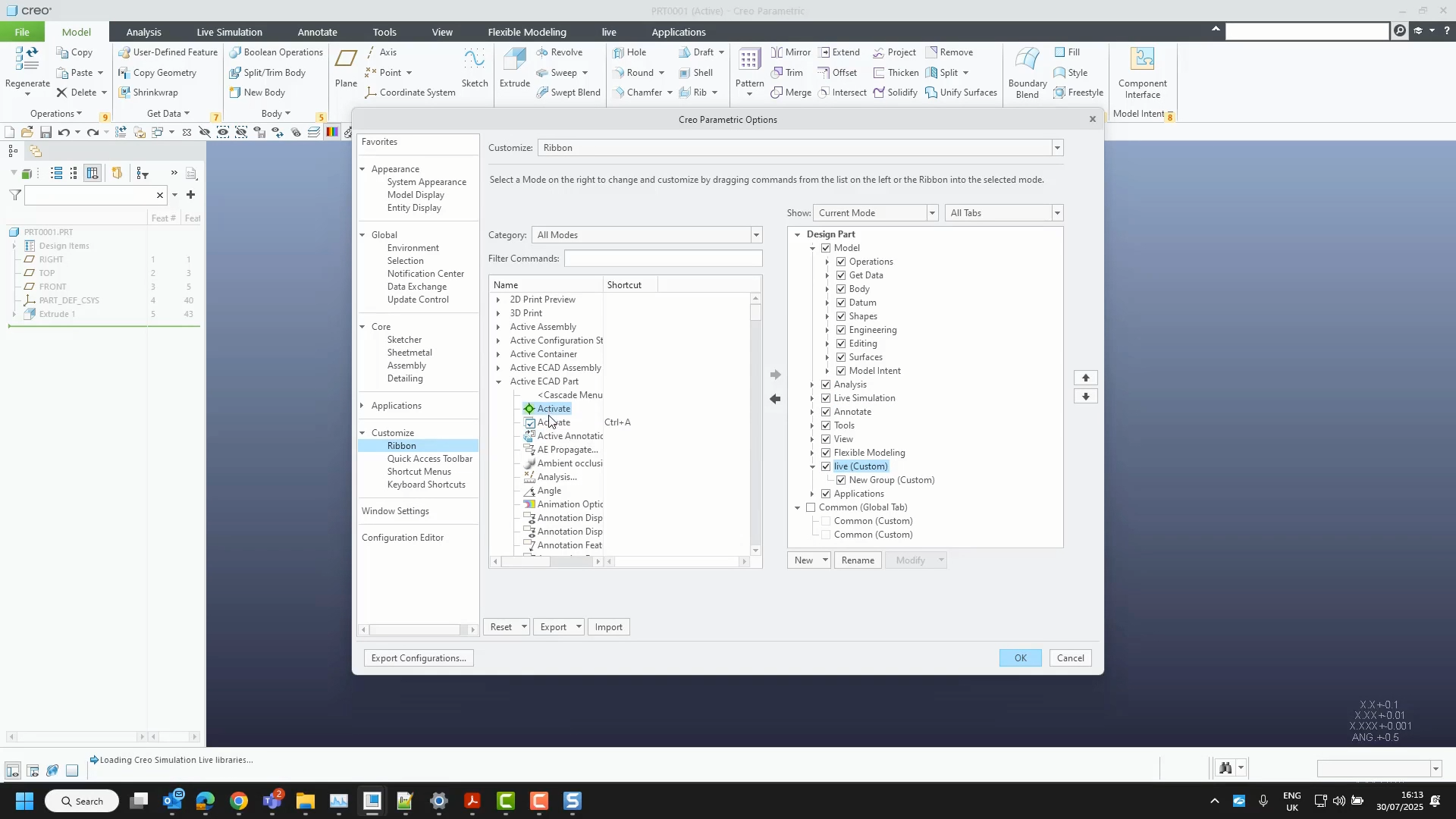Open Microsoft Teams from taskbar
The width and height of the screenshot is (1456, 819).
pyautogui.click(x=272, y=802)
